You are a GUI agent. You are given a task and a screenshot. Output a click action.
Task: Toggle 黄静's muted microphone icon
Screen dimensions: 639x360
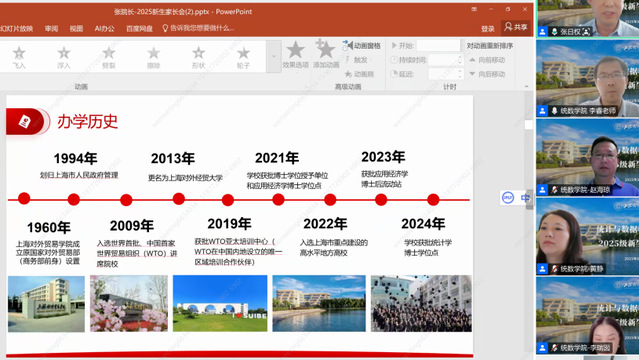pyautogui.click(x=554, y=269)
